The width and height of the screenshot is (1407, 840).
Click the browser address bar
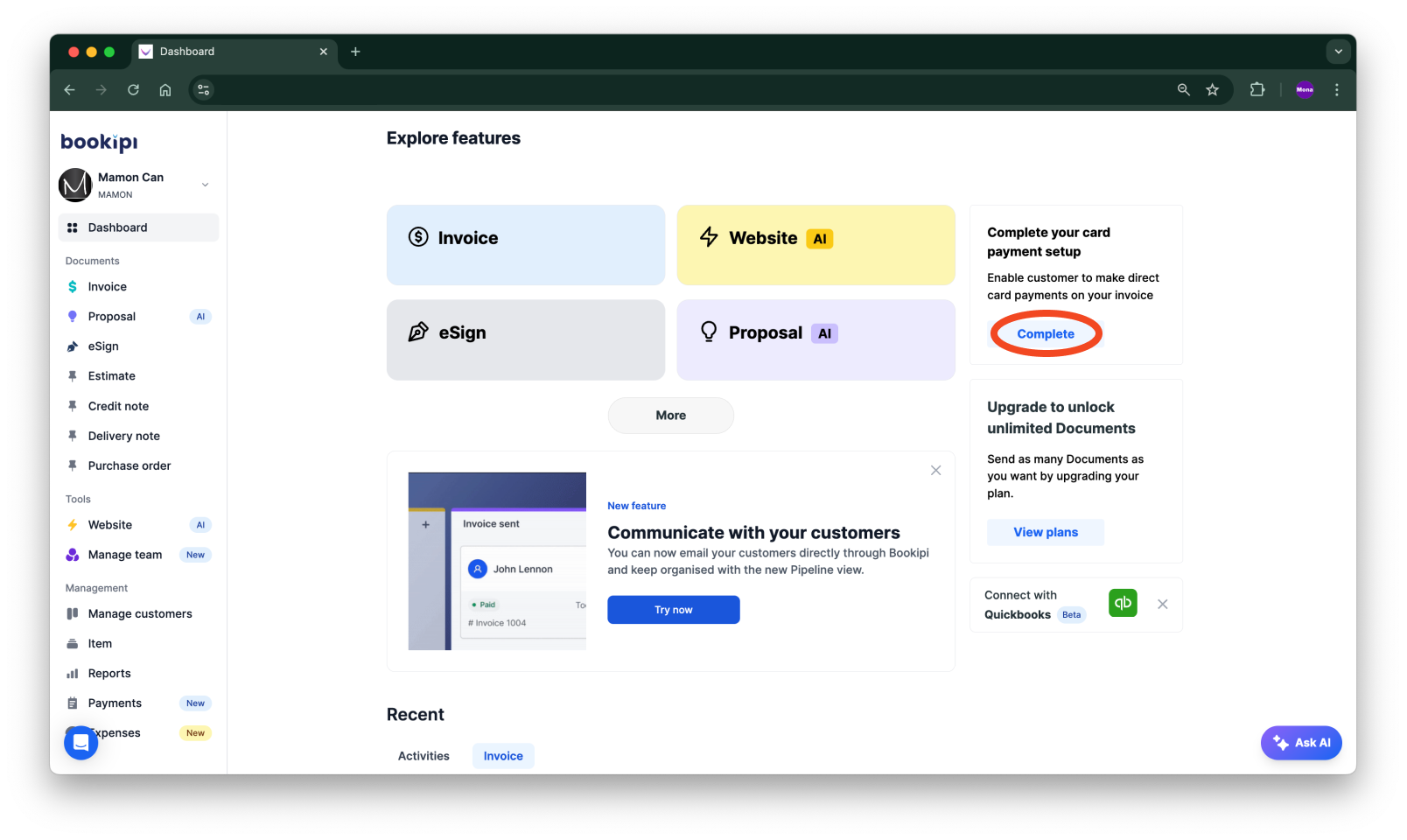click(612, 89)
